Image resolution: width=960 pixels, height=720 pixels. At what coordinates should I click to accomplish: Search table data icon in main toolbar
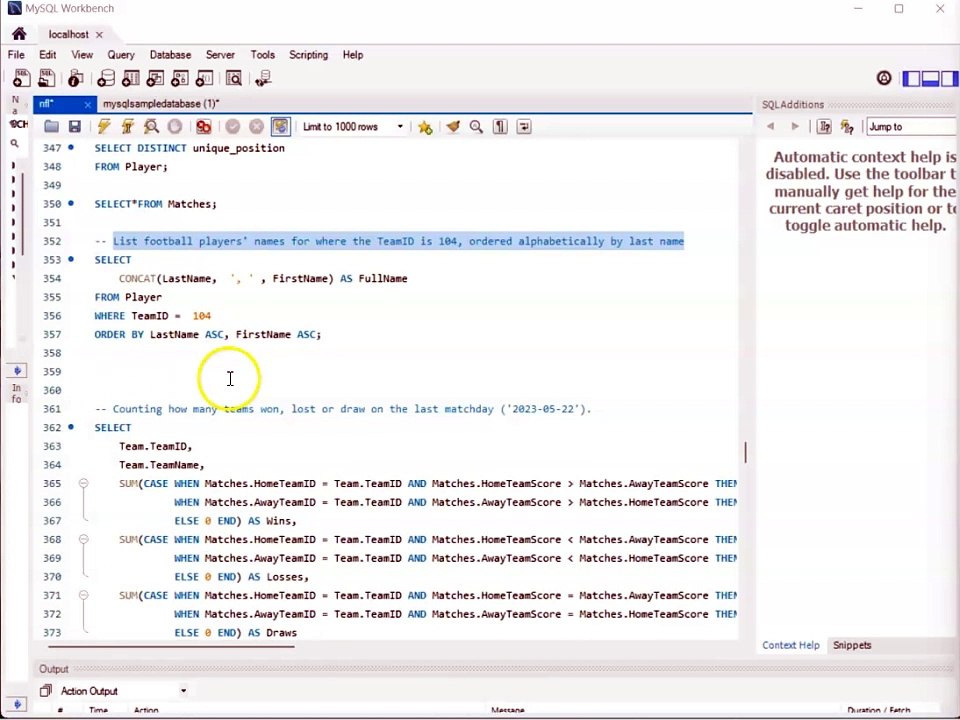point(233,78)
